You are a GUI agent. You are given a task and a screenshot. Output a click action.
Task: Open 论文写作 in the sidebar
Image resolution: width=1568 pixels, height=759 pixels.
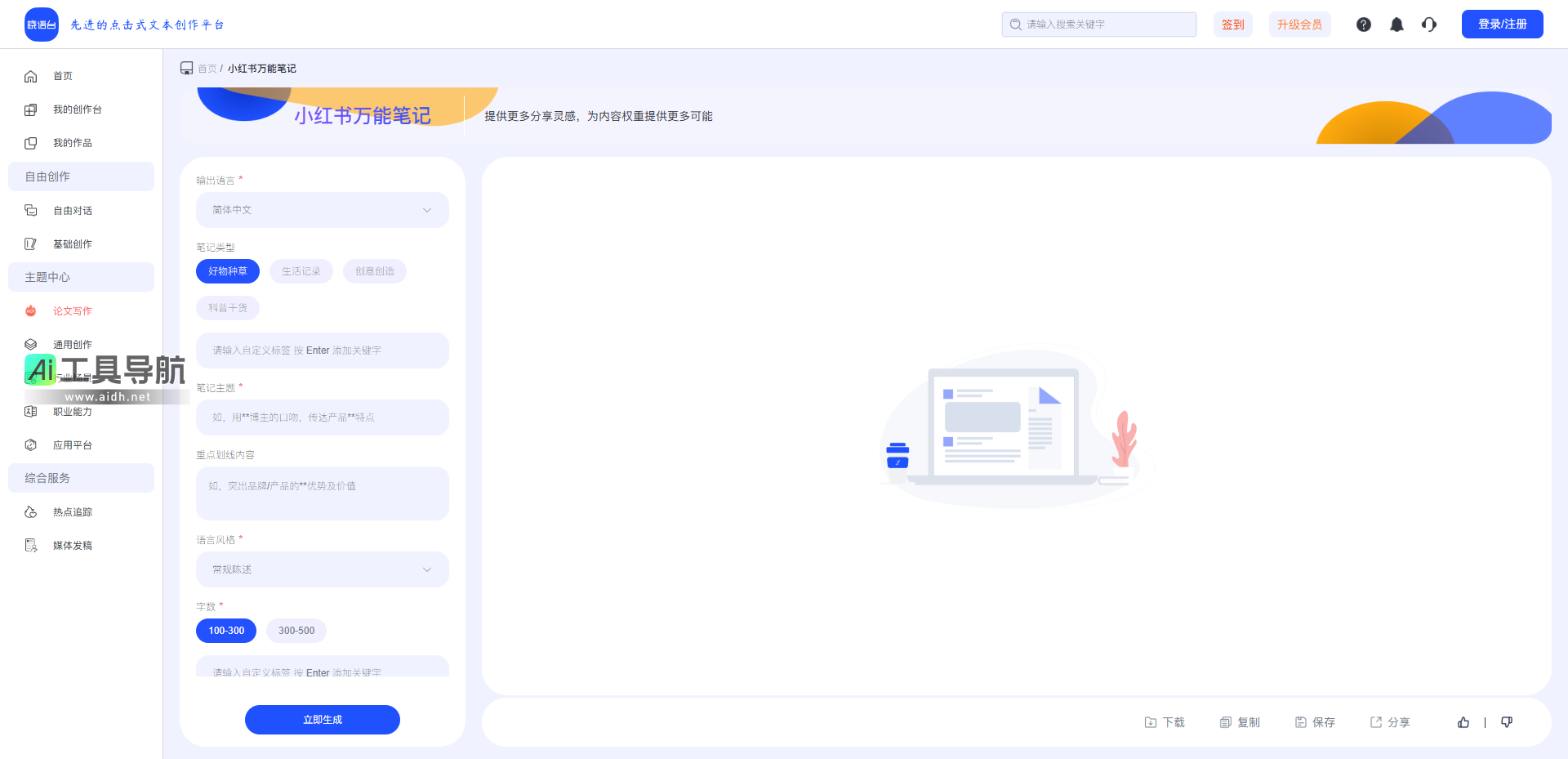[x=72, y=311]
